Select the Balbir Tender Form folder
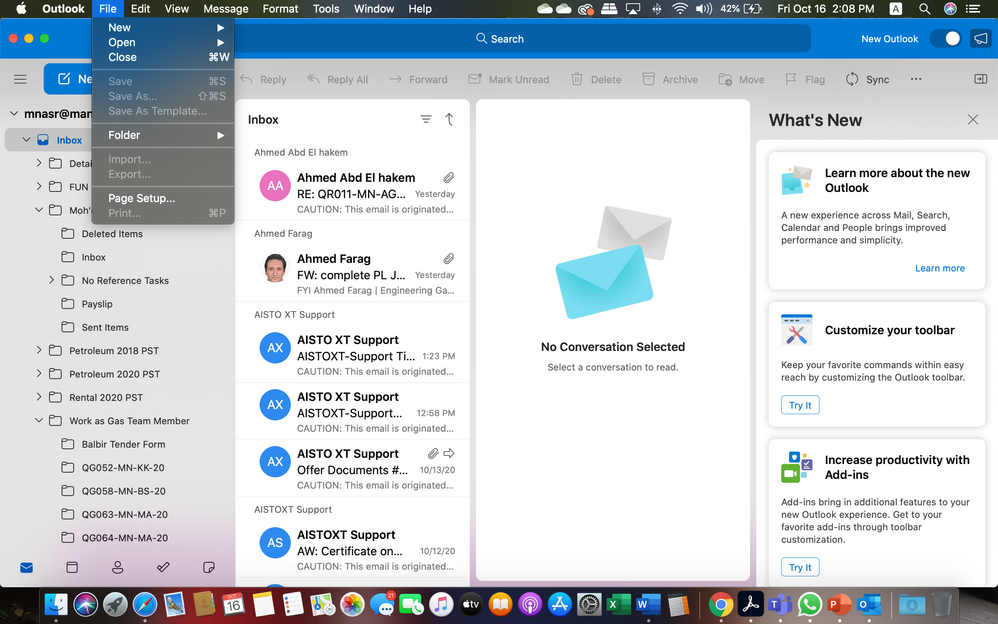Viewport: 998px width, 624px height. 123,444
